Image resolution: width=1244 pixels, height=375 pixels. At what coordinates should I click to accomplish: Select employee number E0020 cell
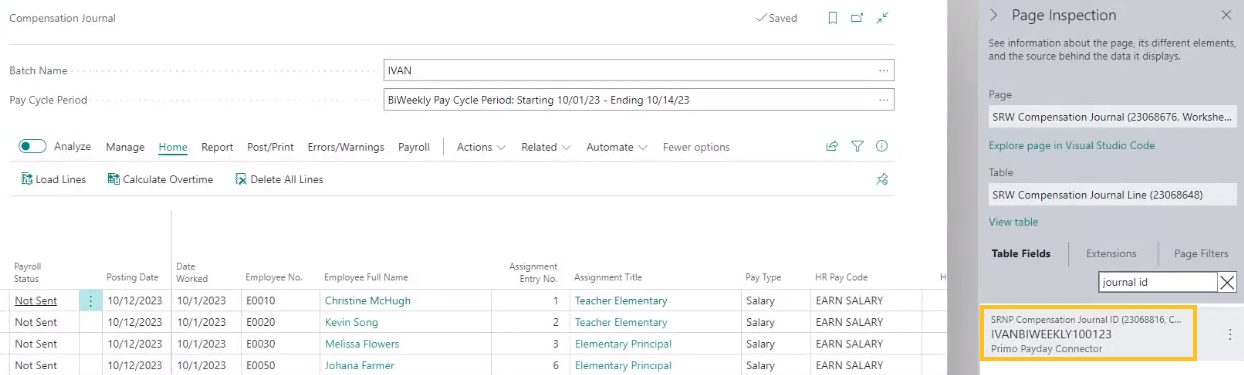coord(260,322)
